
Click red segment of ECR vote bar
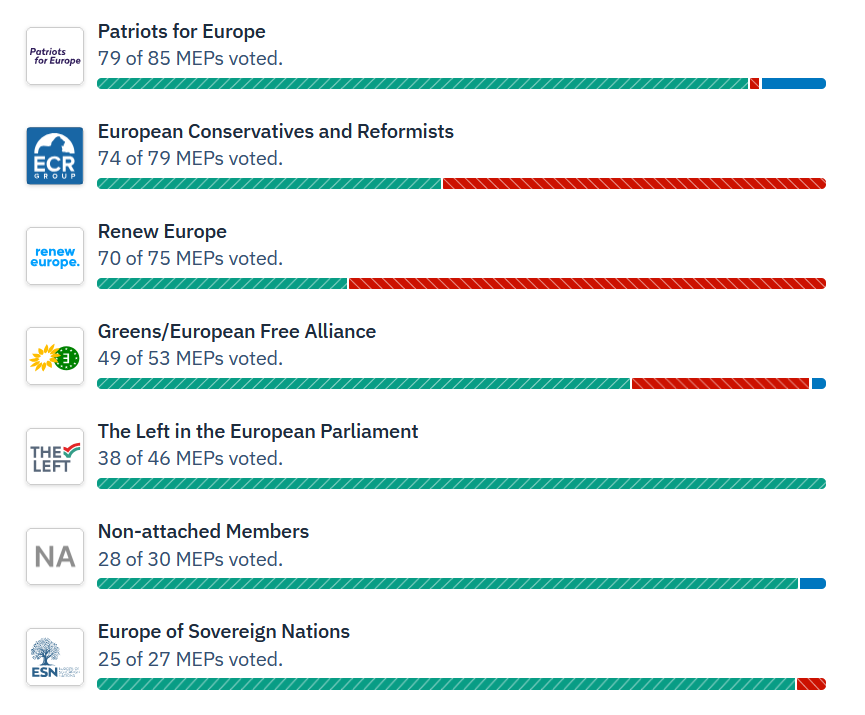[634, 184]
